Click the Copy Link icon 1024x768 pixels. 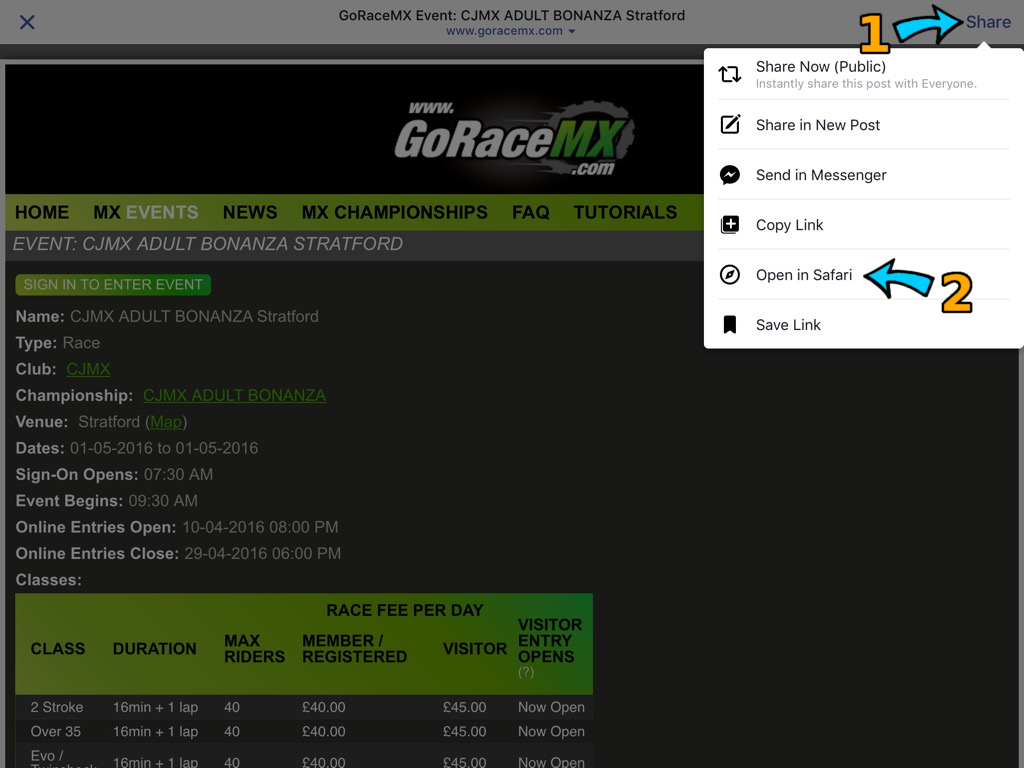pos(729,225)
